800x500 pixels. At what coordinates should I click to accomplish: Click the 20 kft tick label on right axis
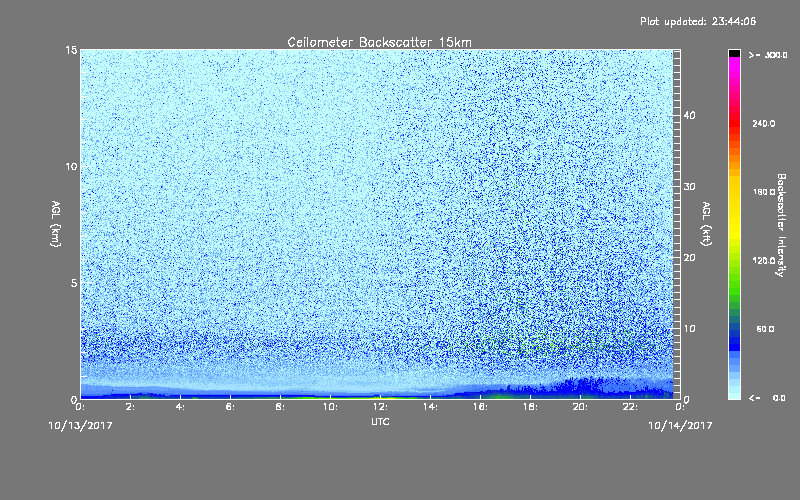[x=690, y=258]
